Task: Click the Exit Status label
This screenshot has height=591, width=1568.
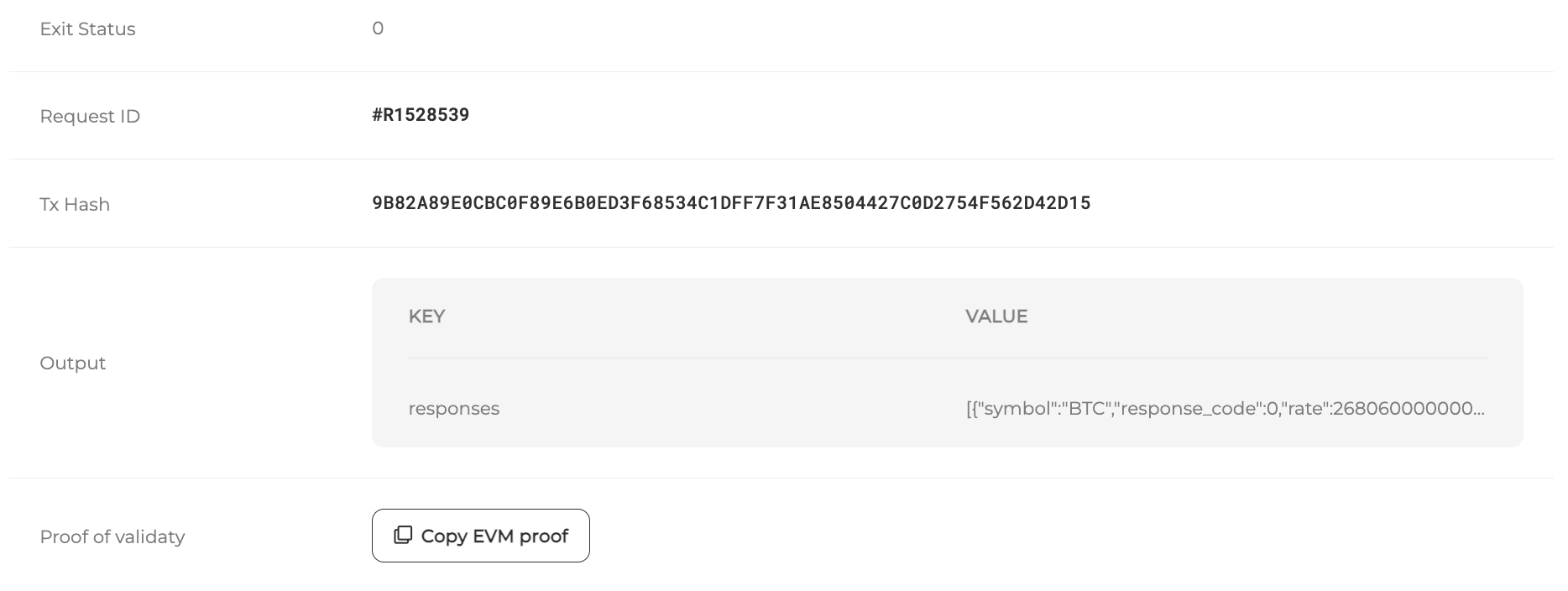Action: 87,29
